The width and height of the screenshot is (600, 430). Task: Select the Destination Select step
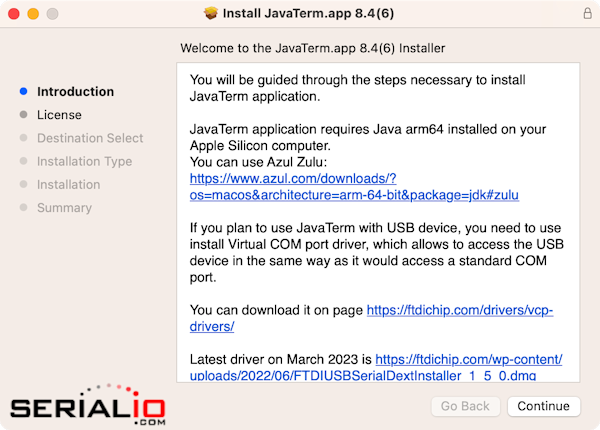[90, 138]
